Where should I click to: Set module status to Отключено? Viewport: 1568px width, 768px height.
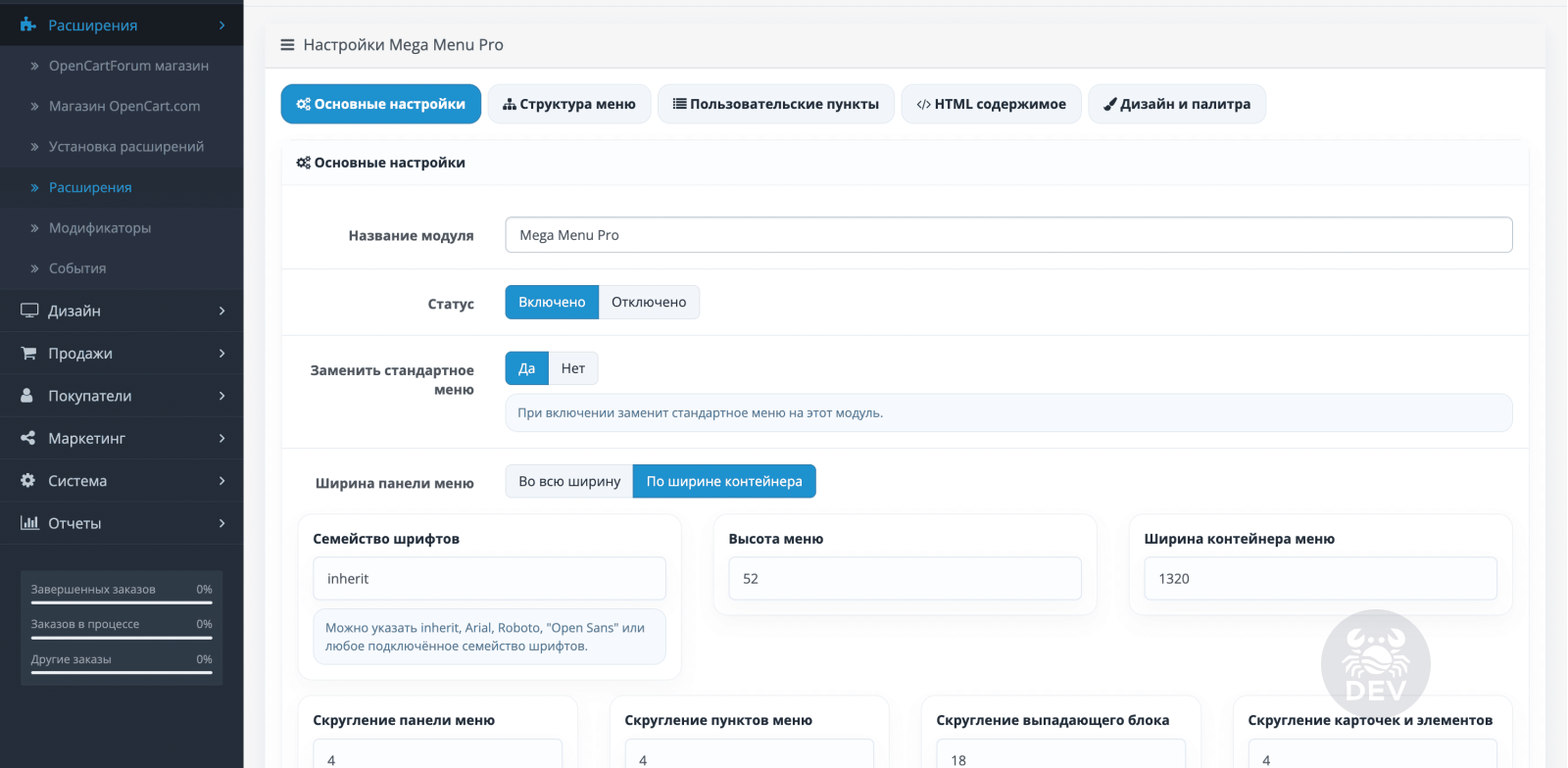(x=649, y=302)
